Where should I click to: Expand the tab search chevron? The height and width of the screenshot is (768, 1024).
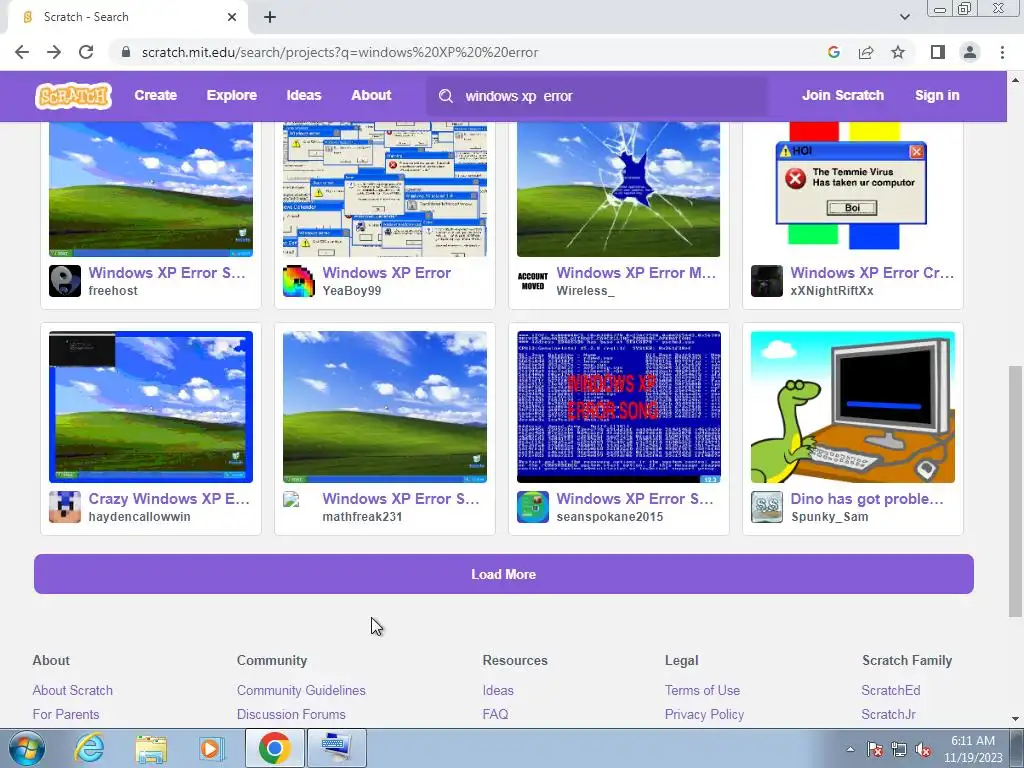coord(904,17)
